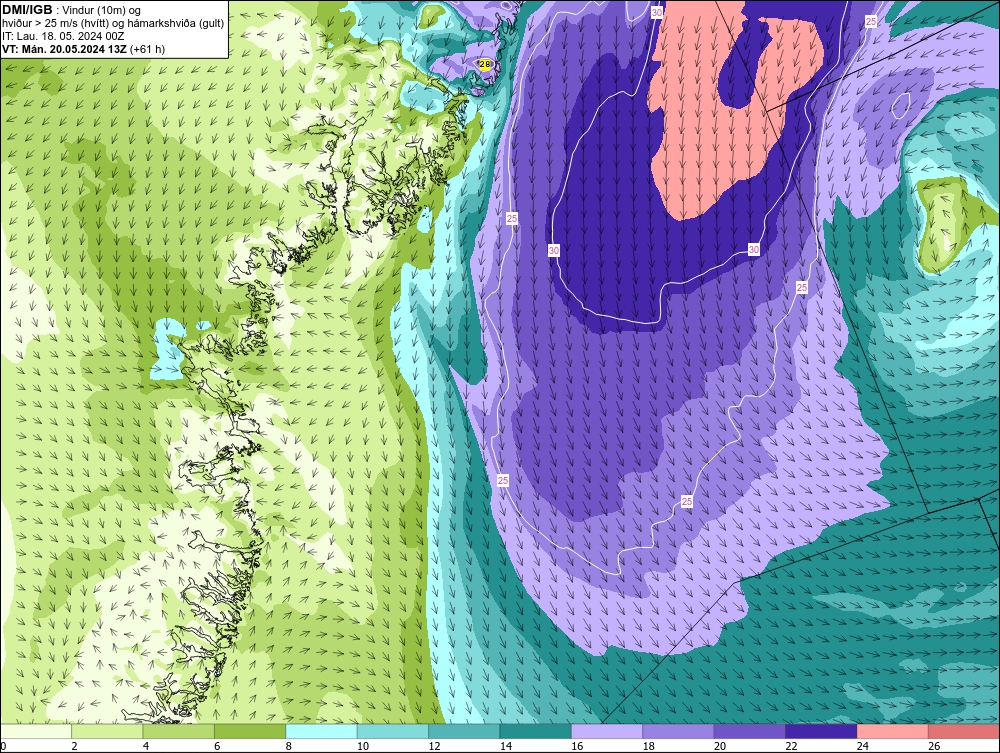Click the 22–24 m/s dark indigo legend swatch

[x=821, y=731]
